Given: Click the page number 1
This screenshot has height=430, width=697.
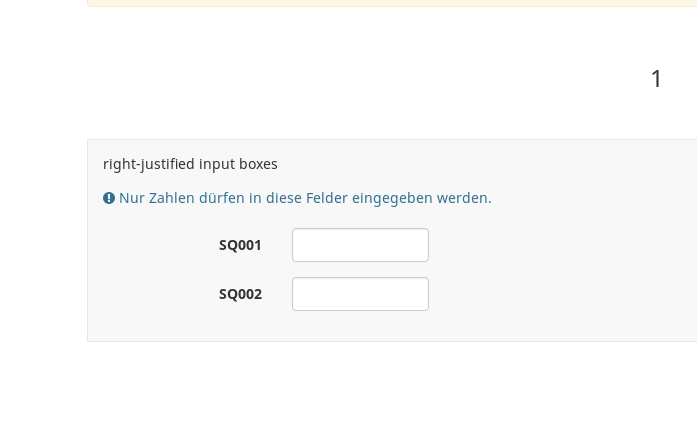Looking at the screenshot, I should pos(656,79).
